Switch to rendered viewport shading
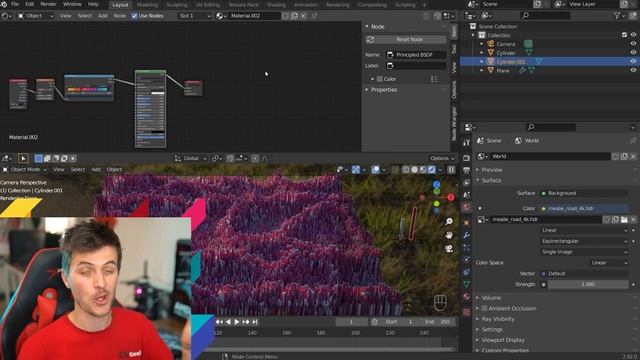 432,170
